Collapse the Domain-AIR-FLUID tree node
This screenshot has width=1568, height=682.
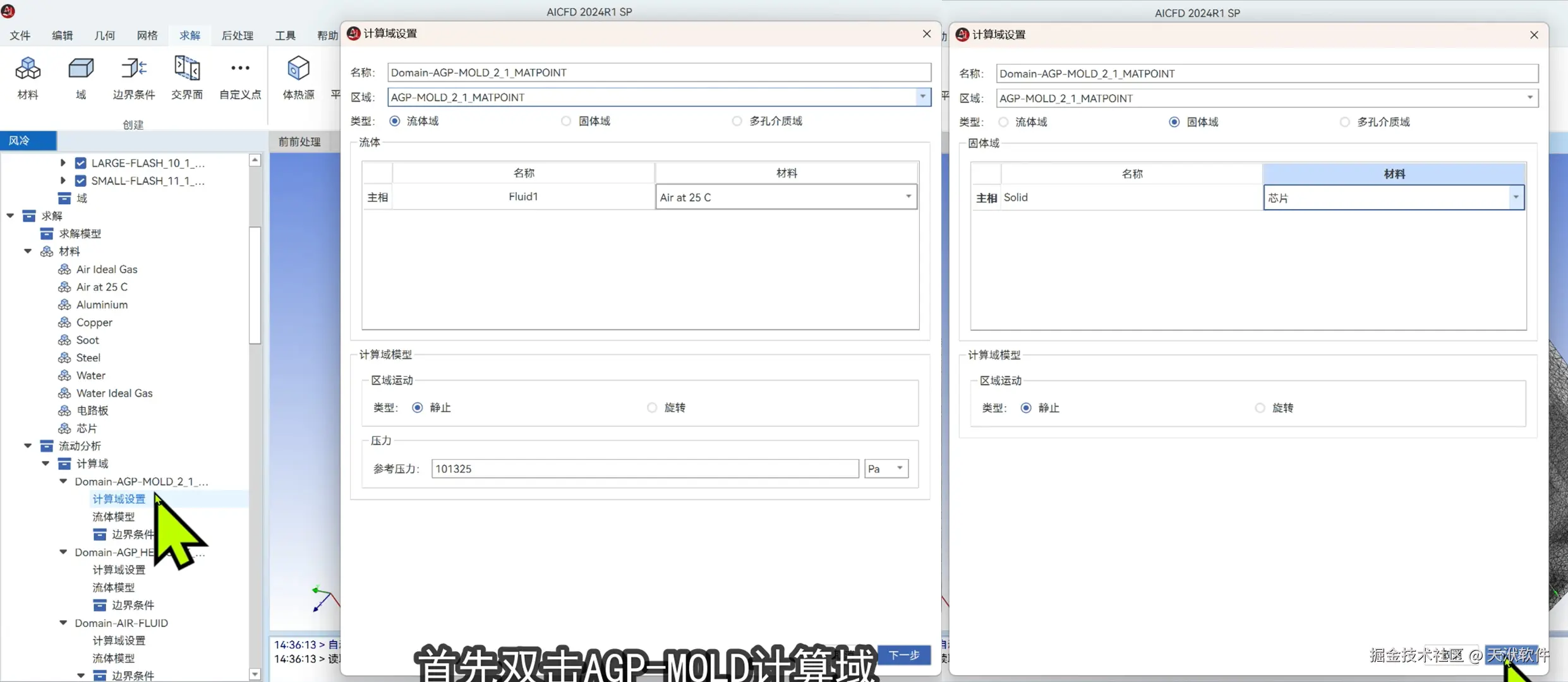[x=63, y=623]
